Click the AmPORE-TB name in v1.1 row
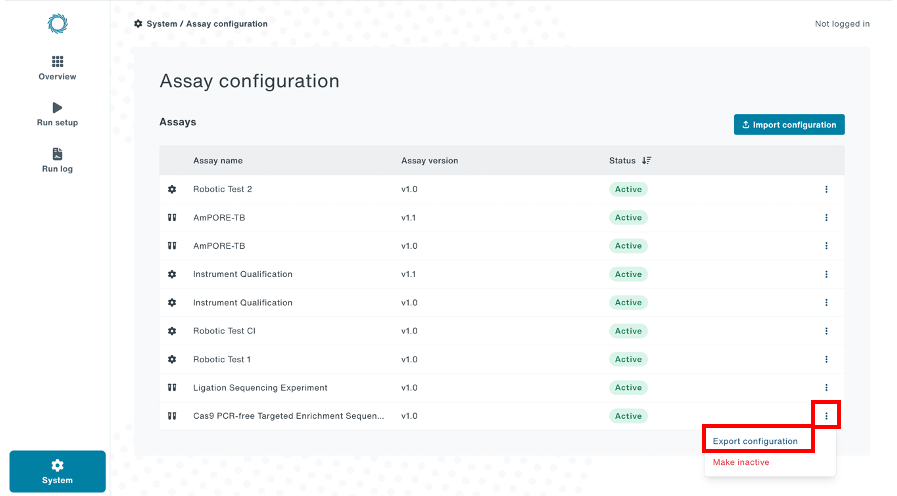This screenshot has height=496, width=897. [219, 217]
